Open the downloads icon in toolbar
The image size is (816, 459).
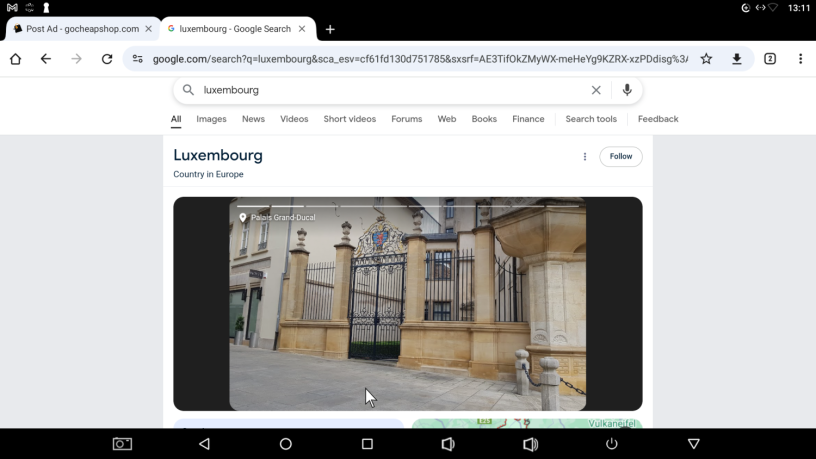coord(737,59)
